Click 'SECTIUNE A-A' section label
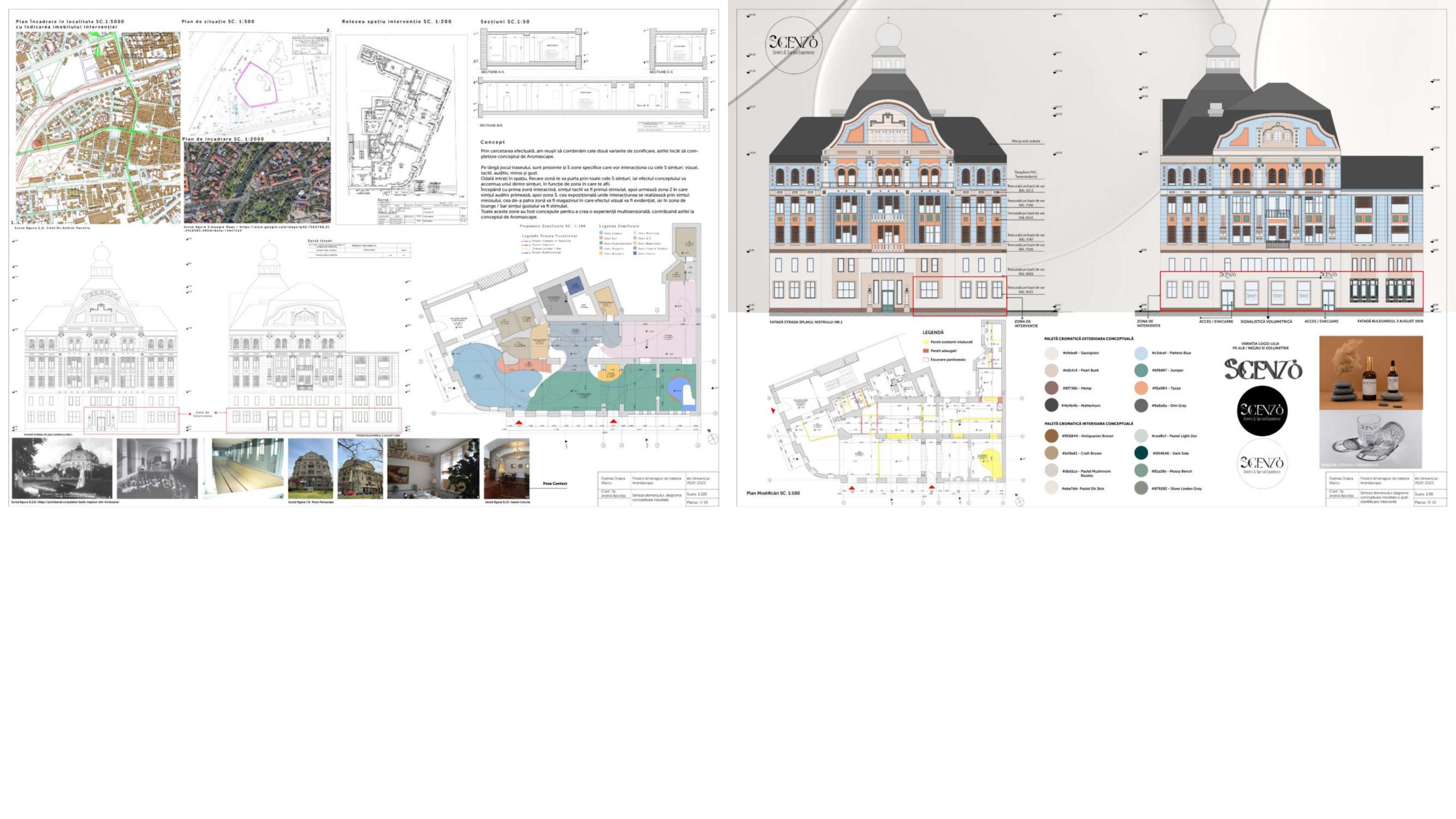Screen dimensions: 1456x819 [x=493, y=72]
